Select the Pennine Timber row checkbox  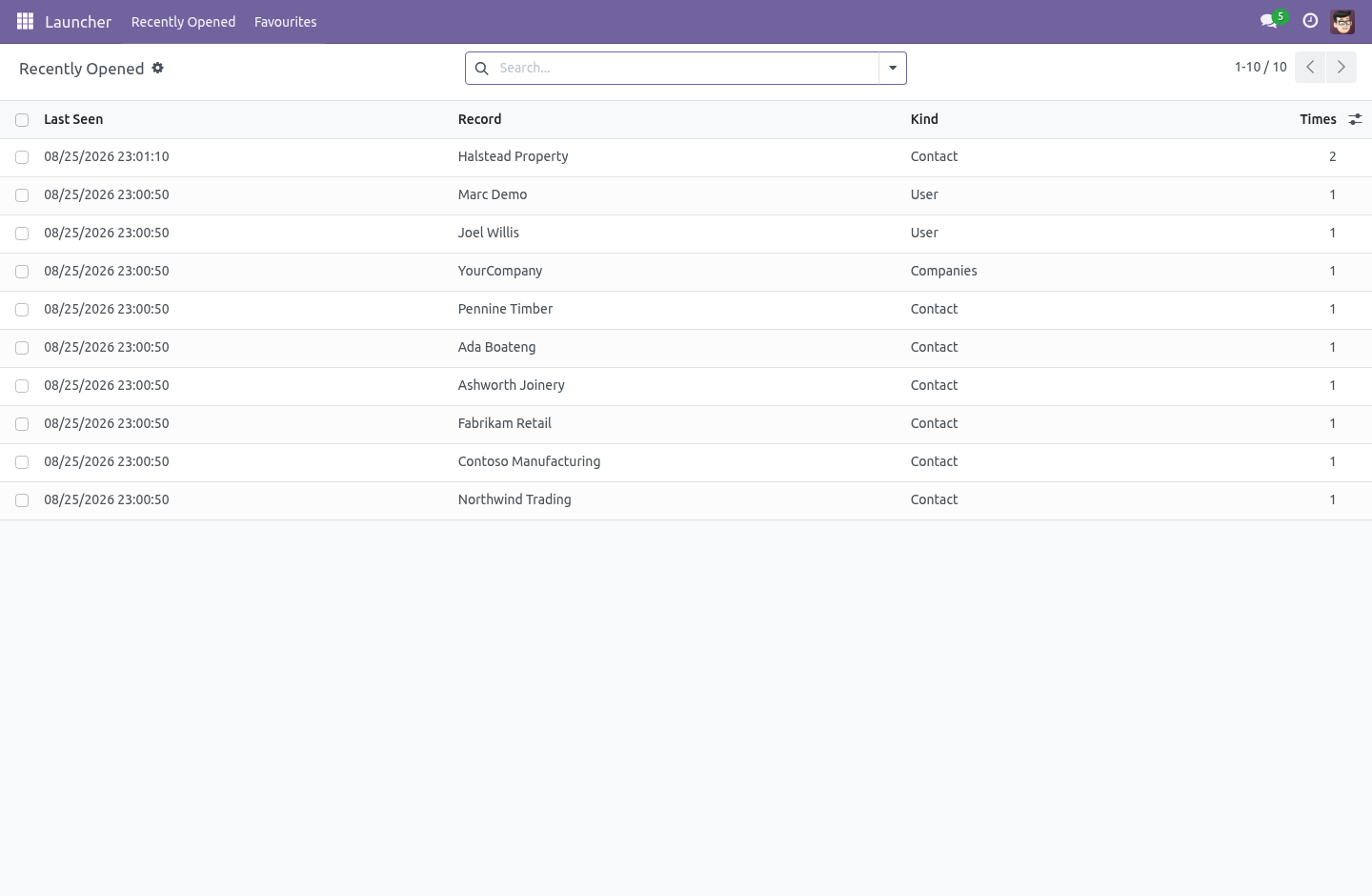pyautogui.click(x=22, y=310)
